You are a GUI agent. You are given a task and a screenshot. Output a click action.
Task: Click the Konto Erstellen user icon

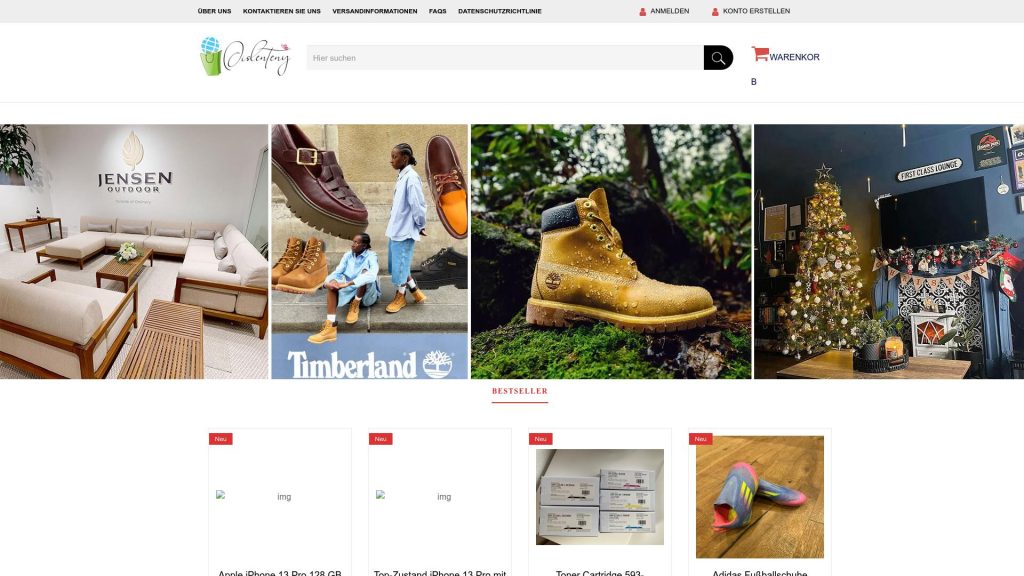click(x=715, y=12)
